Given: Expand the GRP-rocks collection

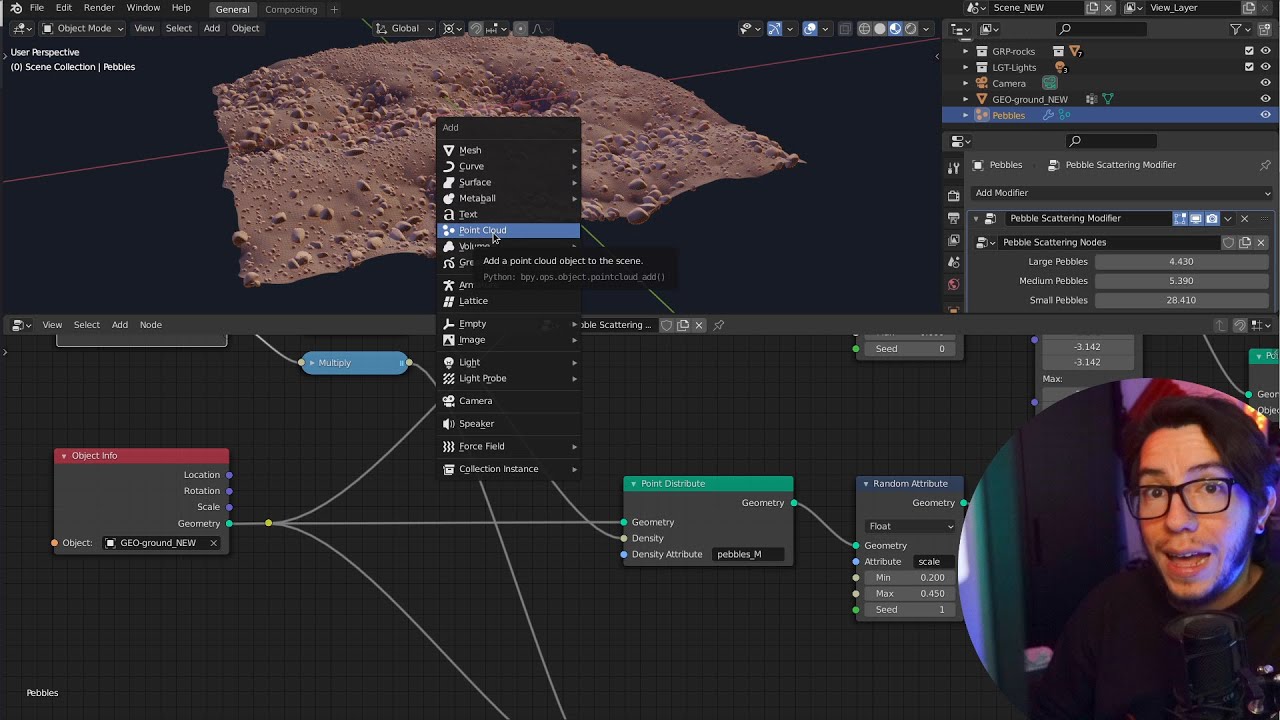Looking at the screenshot, I should 966,51.
